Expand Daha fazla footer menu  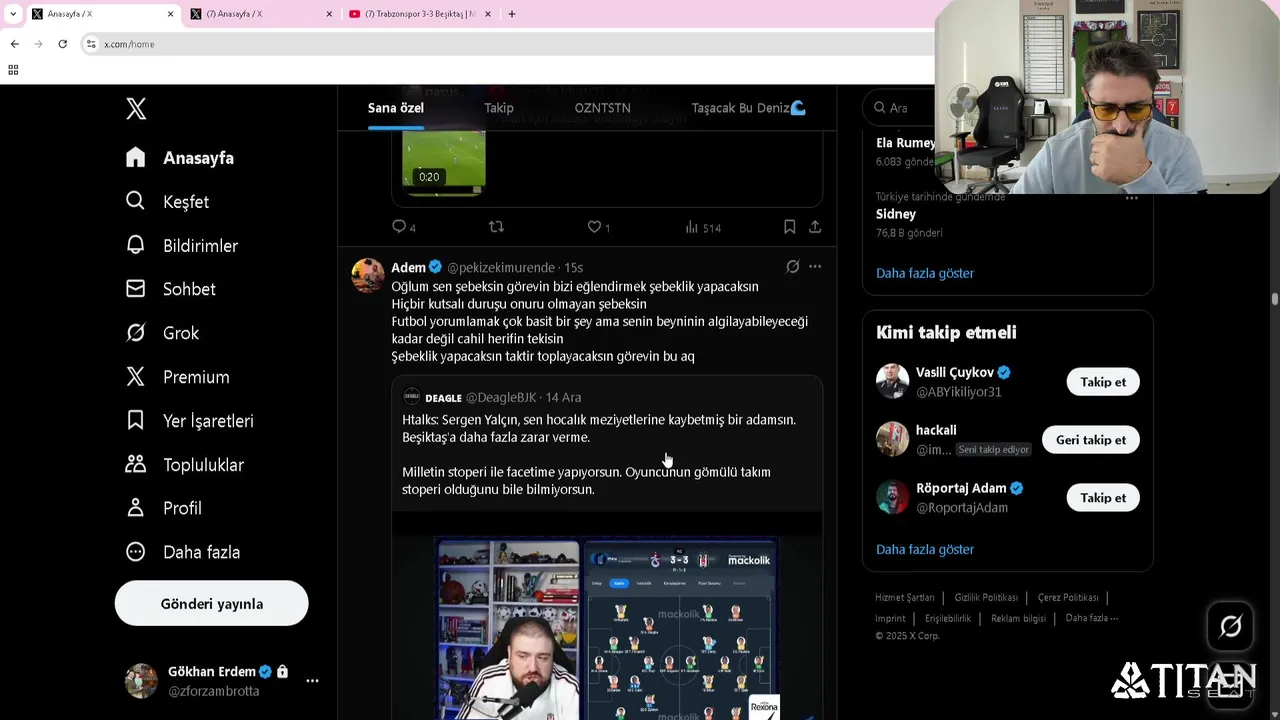point(1091,619)
